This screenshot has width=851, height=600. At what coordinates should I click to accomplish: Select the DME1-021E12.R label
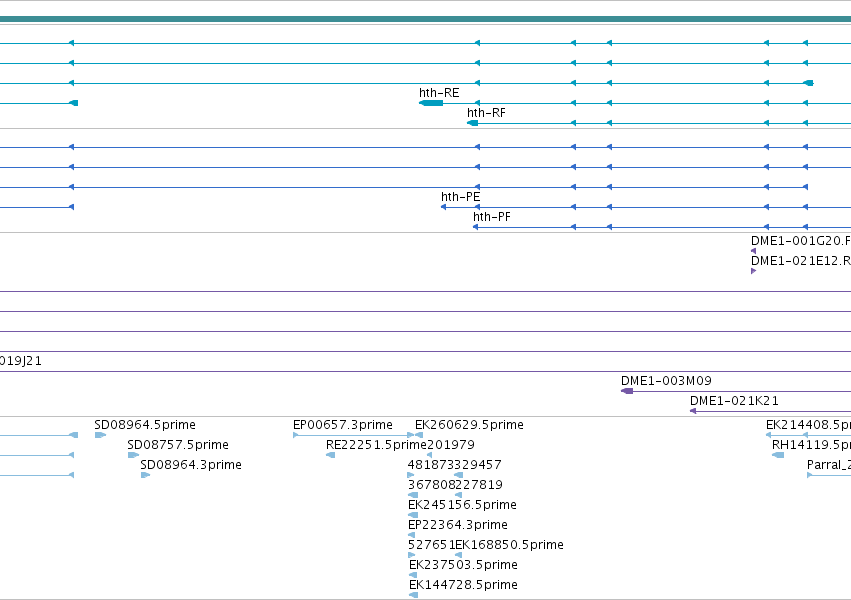pos(801,261)
